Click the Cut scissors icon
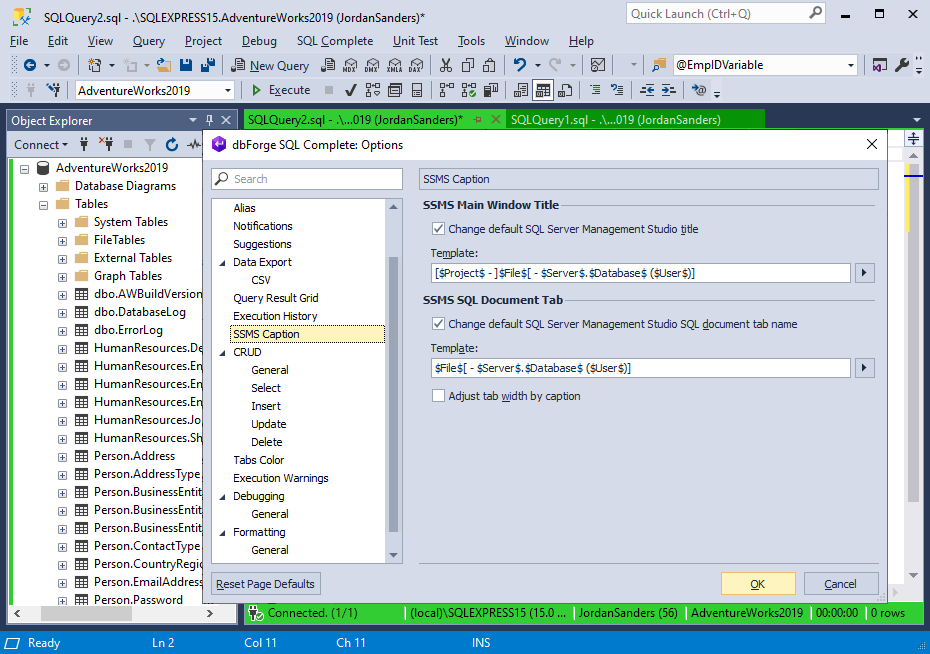Screen dimensions: 930x654 [446, 65]
